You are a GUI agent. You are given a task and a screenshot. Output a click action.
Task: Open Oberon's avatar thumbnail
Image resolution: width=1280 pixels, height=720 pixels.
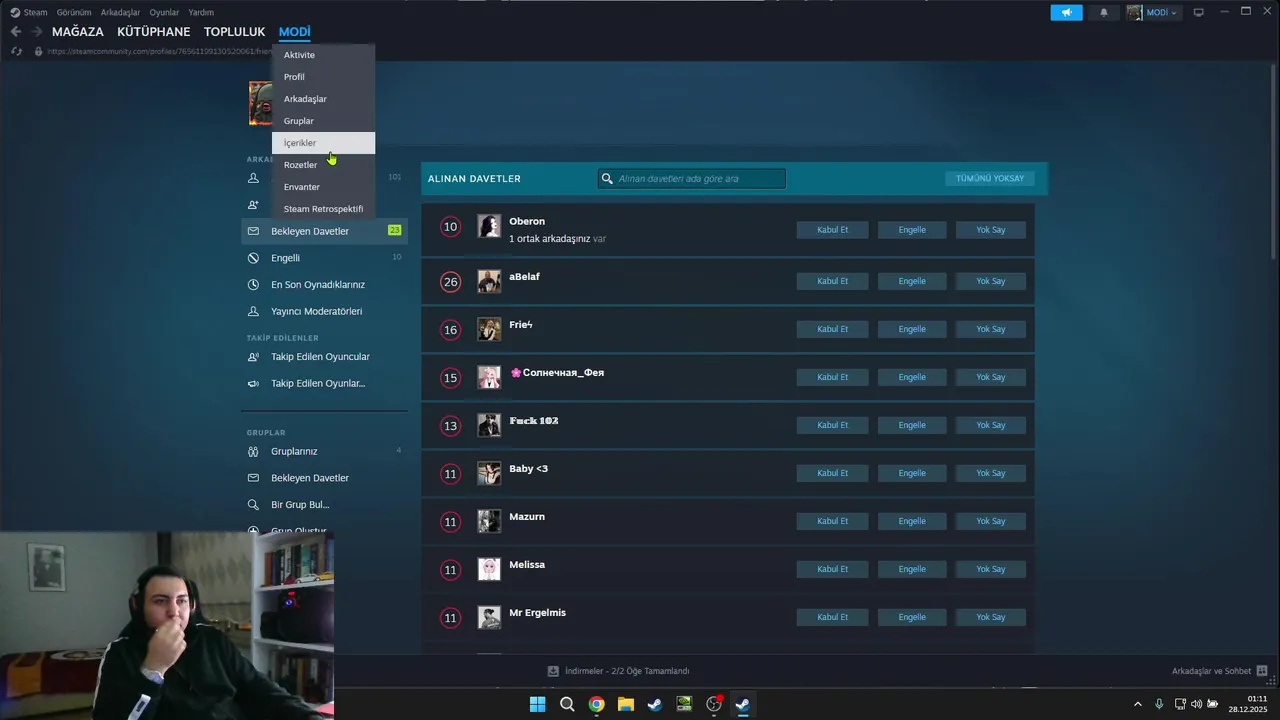(x=489, y=226)
